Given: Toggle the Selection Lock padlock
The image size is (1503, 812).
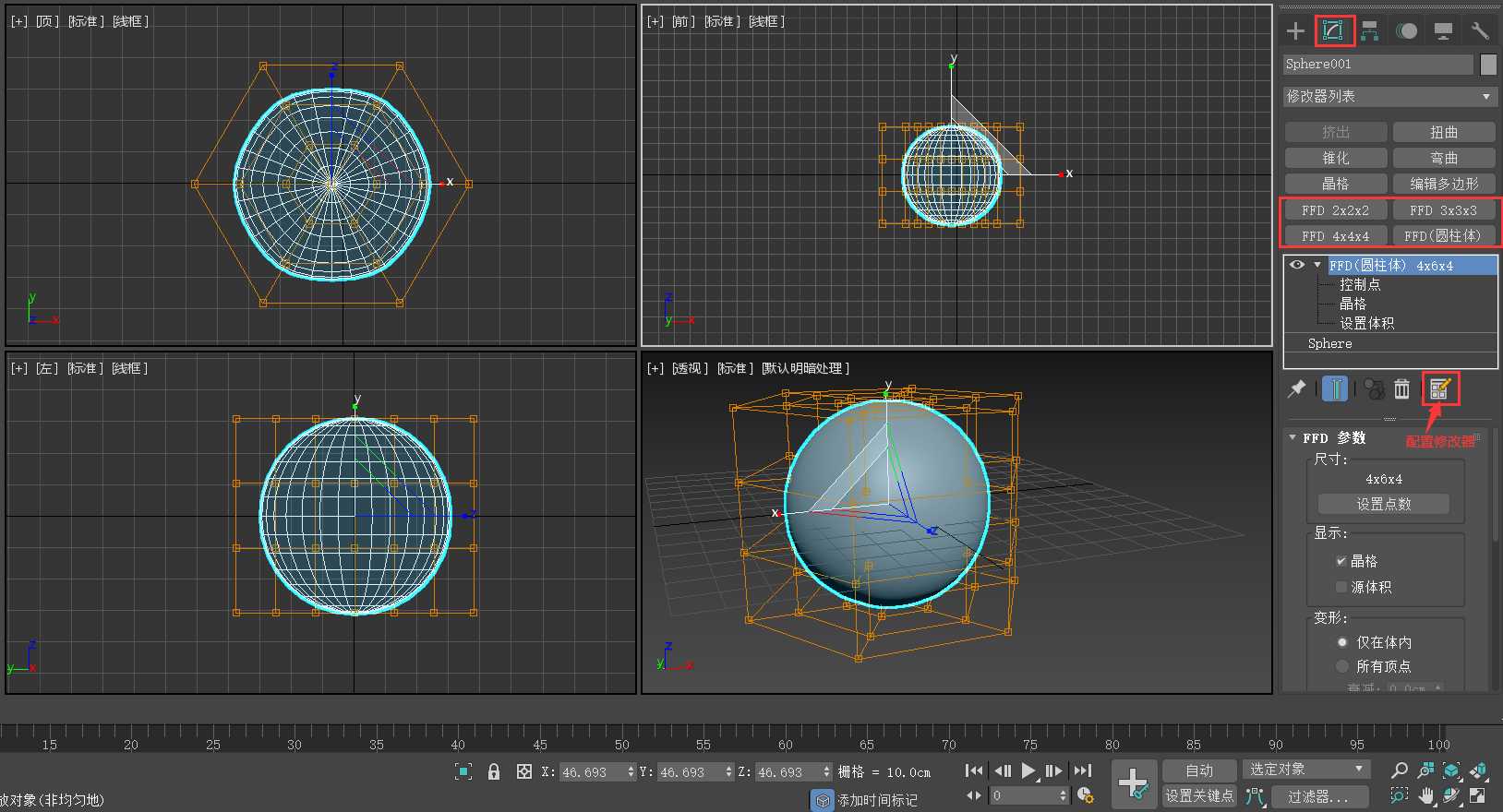Looking at the screenshot, I should [x=494, y=771].
